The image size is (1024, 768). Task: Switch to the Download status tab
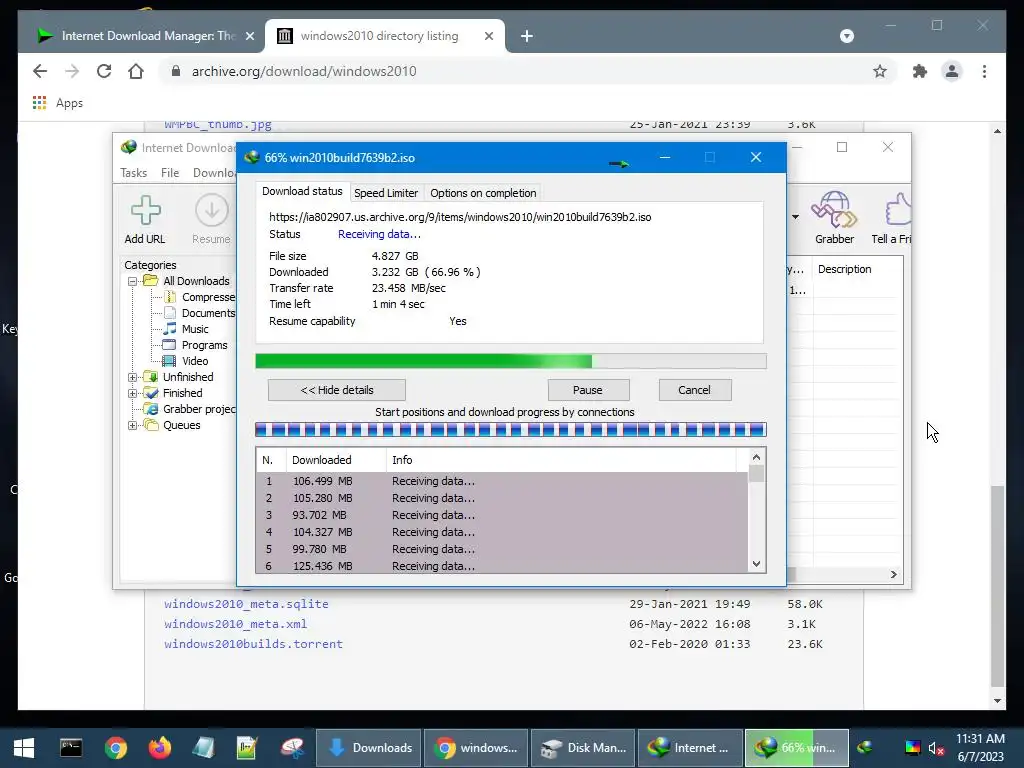click(302, 191)
